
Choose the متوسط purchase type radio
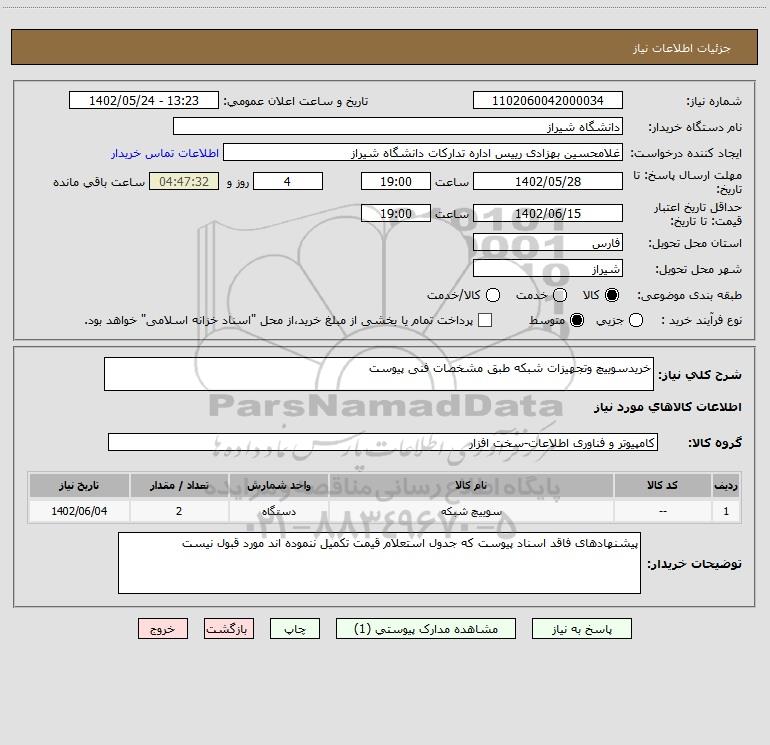577,320
